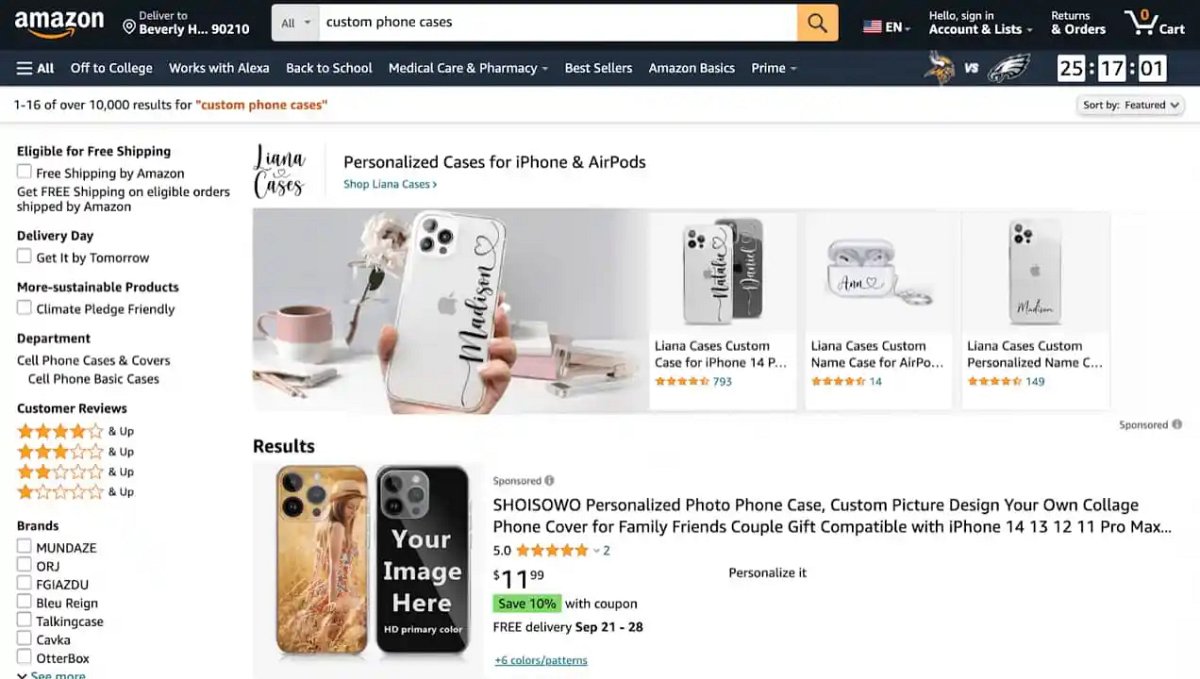Click the Amazon logo
The image size is (1200, 679).
[x=60, y=21]
